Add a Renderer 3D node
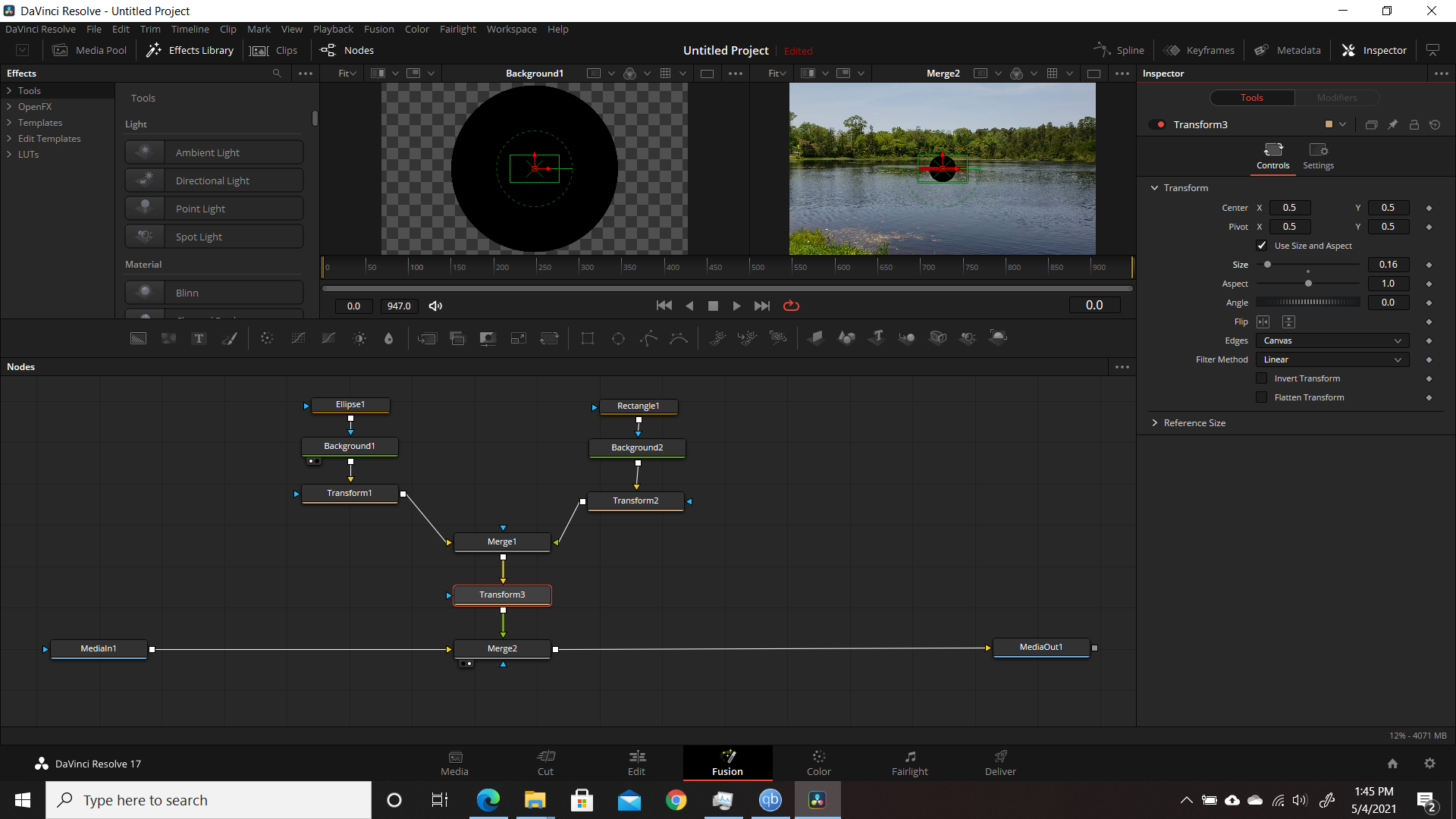Screen dimensions: 1456x819 pyautogui.click(x=999, y=338)
